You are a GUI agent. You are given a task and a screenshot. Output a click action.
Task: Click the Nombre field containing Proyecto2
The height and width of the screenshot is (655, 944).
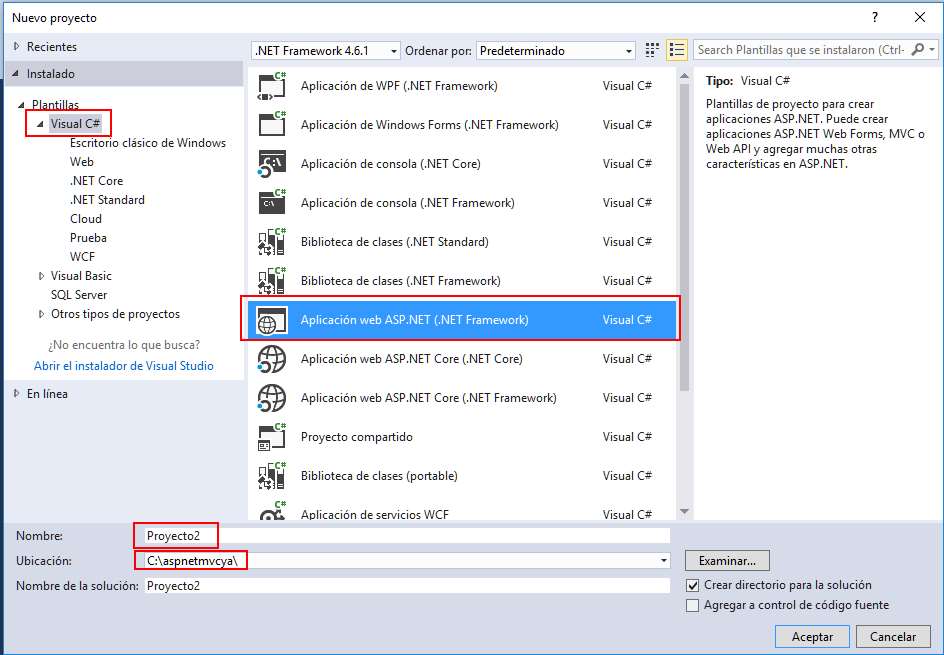tap(407, 536)
